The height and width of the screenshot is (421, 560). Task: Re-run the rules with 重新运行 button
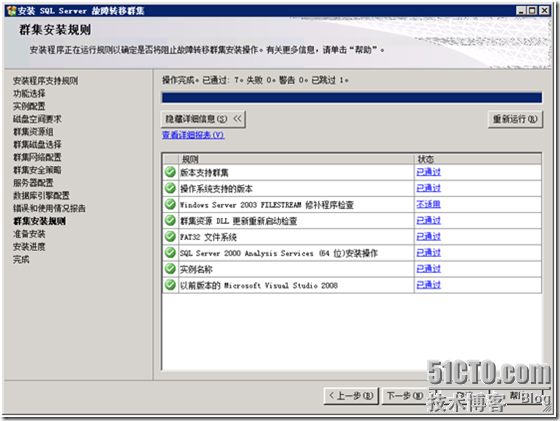(515, 119)
